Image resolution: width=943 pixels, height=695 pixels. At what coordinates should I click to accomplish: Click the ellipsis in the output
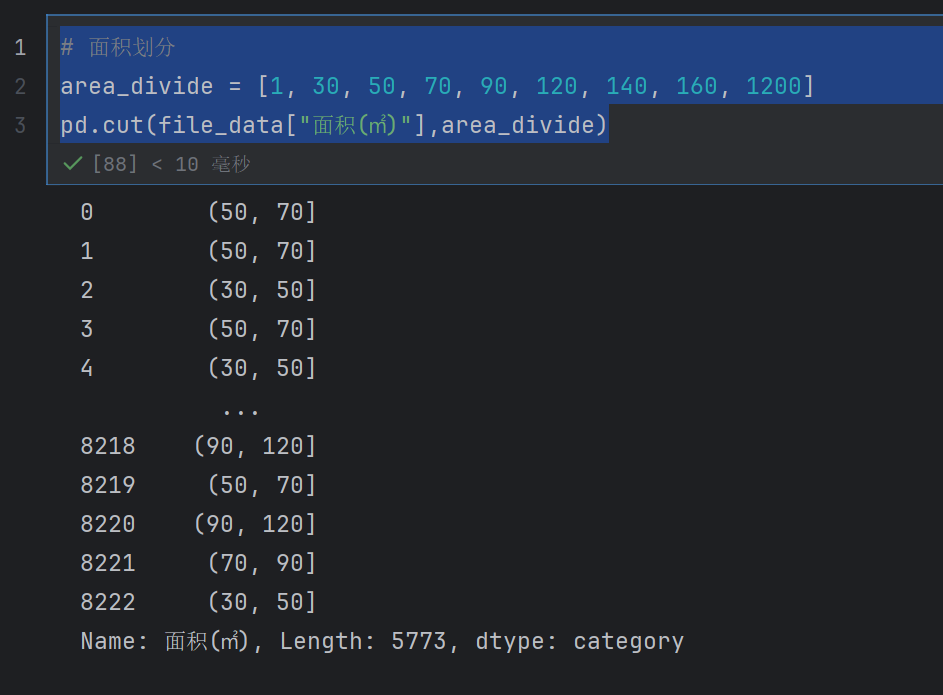pyautogui.click(x=240, y=412)
